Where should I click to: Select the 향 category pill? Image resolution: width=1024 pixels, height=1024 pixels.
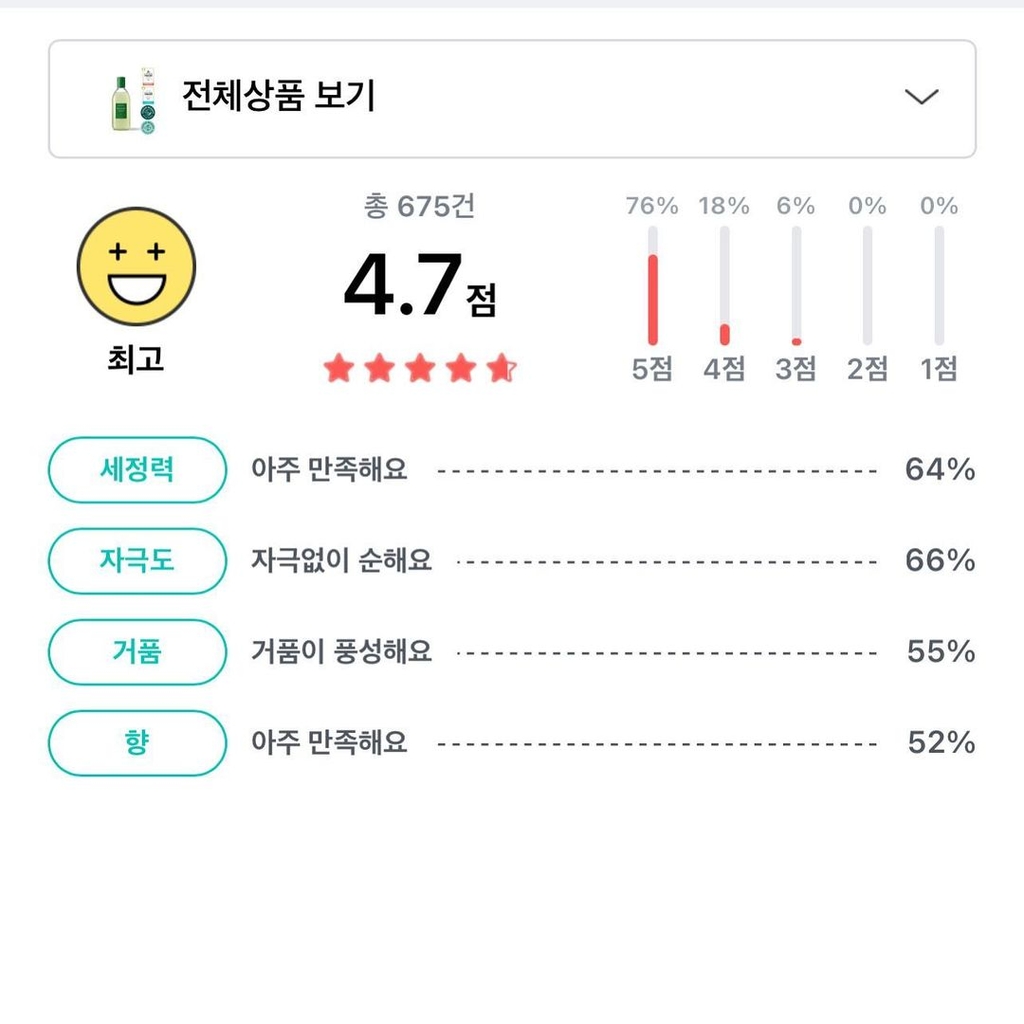(x=137, y=743)
